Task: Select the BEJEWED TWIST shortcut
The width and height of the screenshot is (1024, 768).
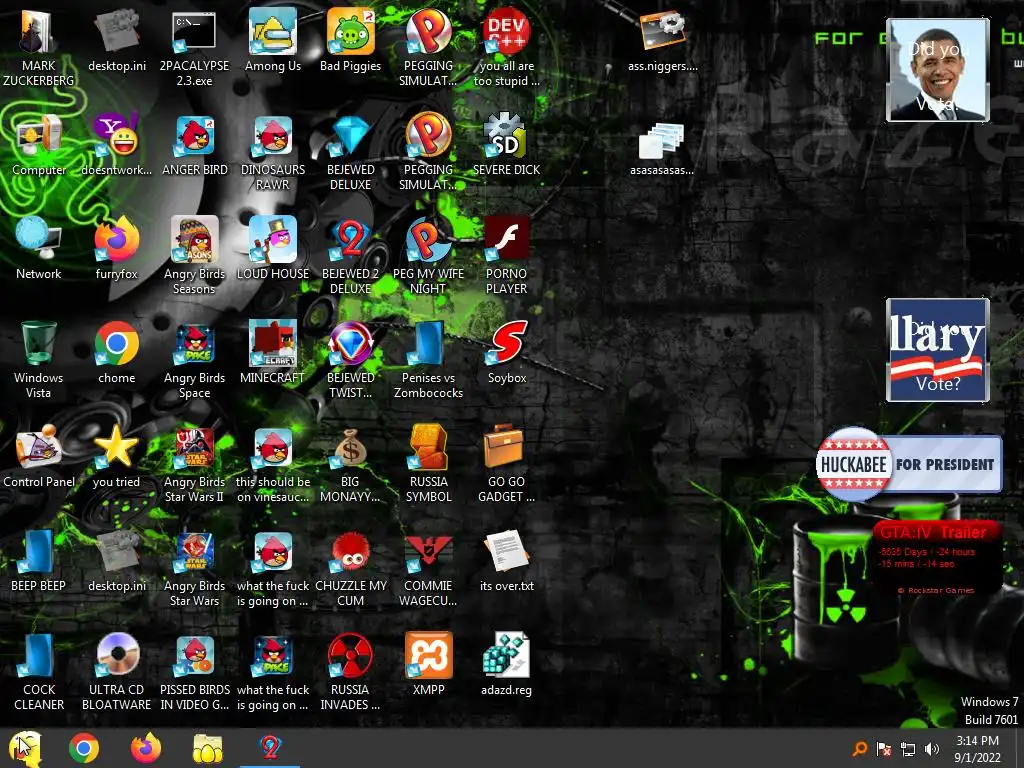Action: (351, 359)
